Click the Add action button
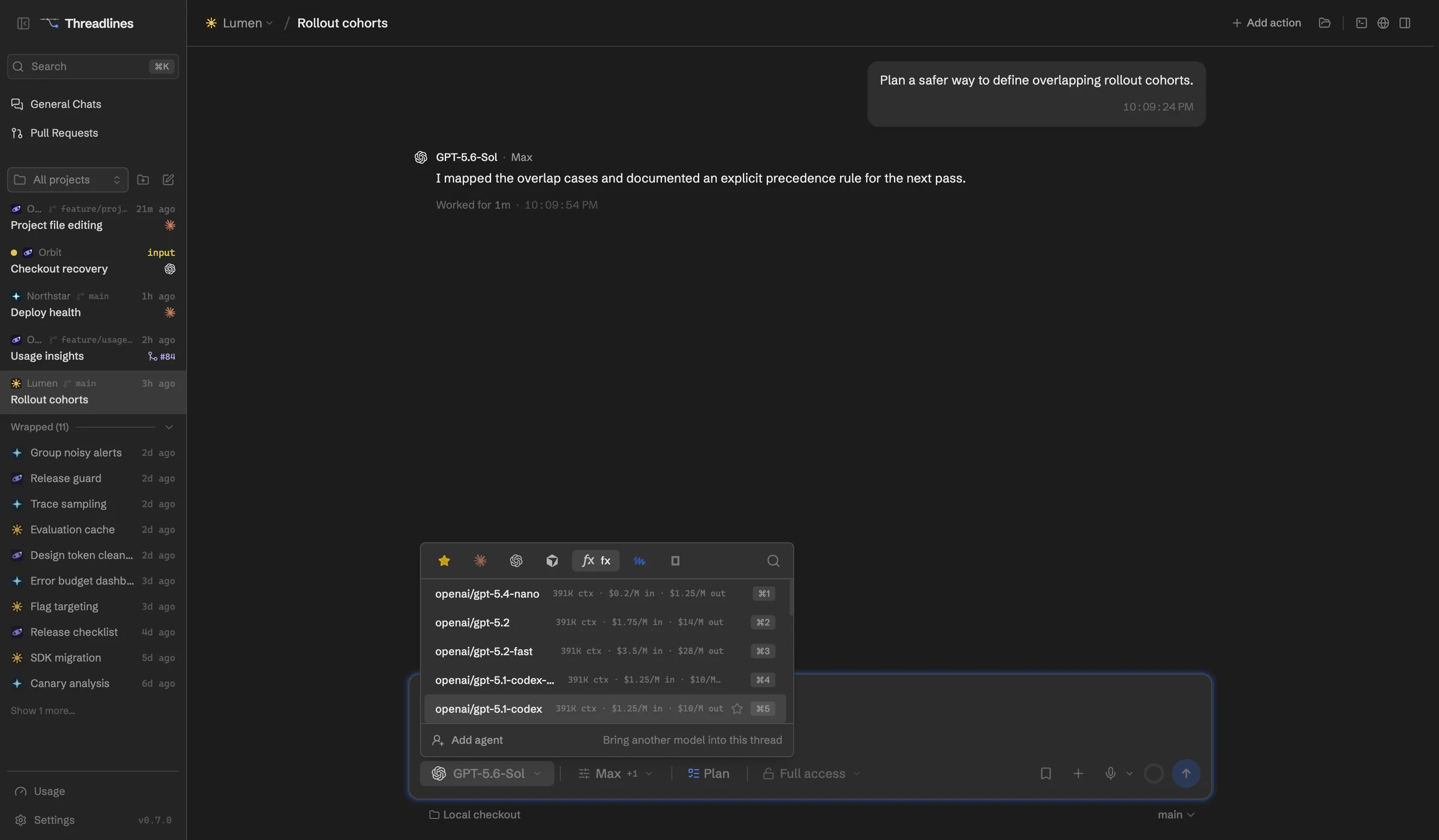 tap(1266, 23)
